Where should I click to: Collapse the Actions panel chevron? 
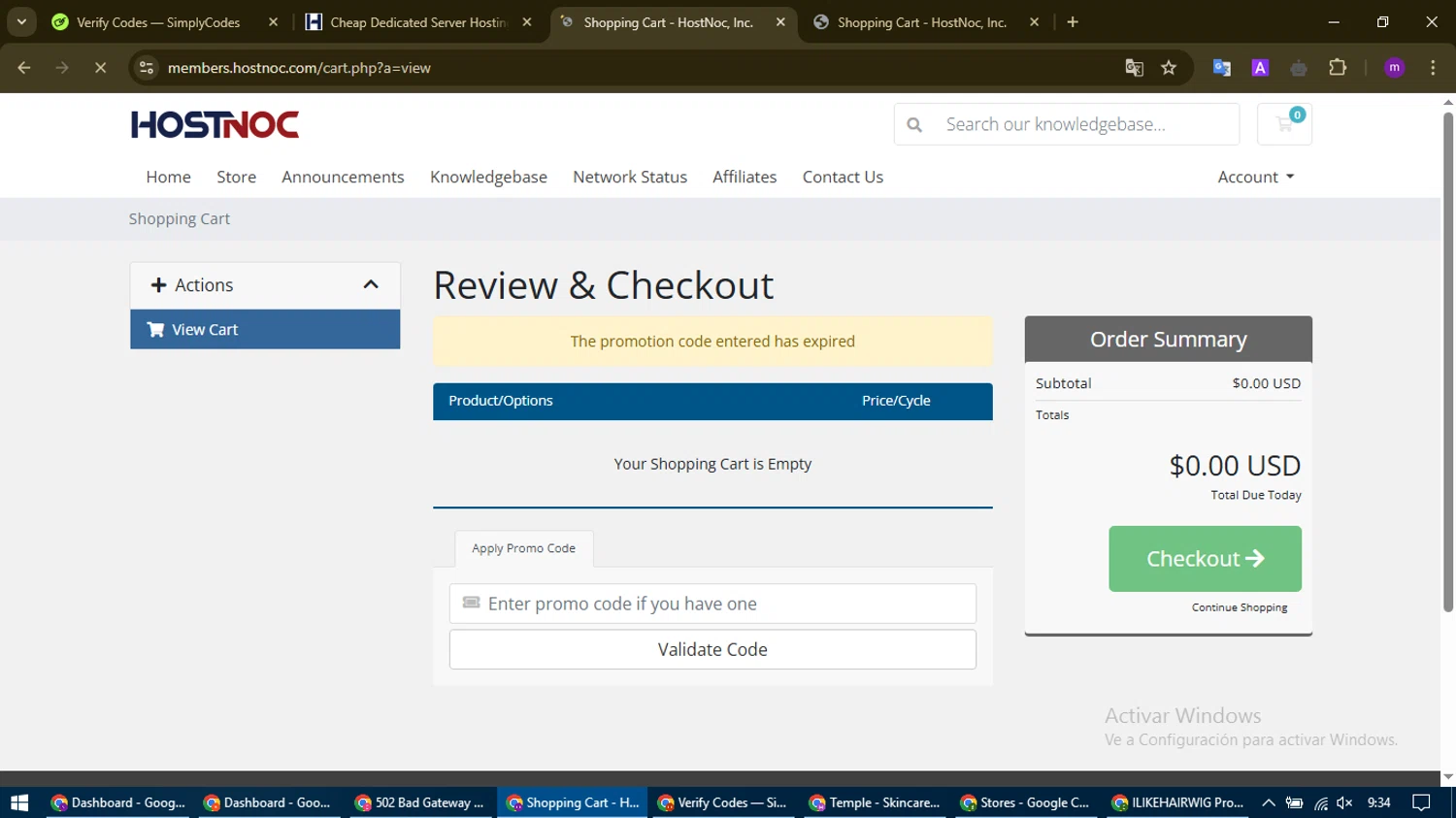[371, 284]
